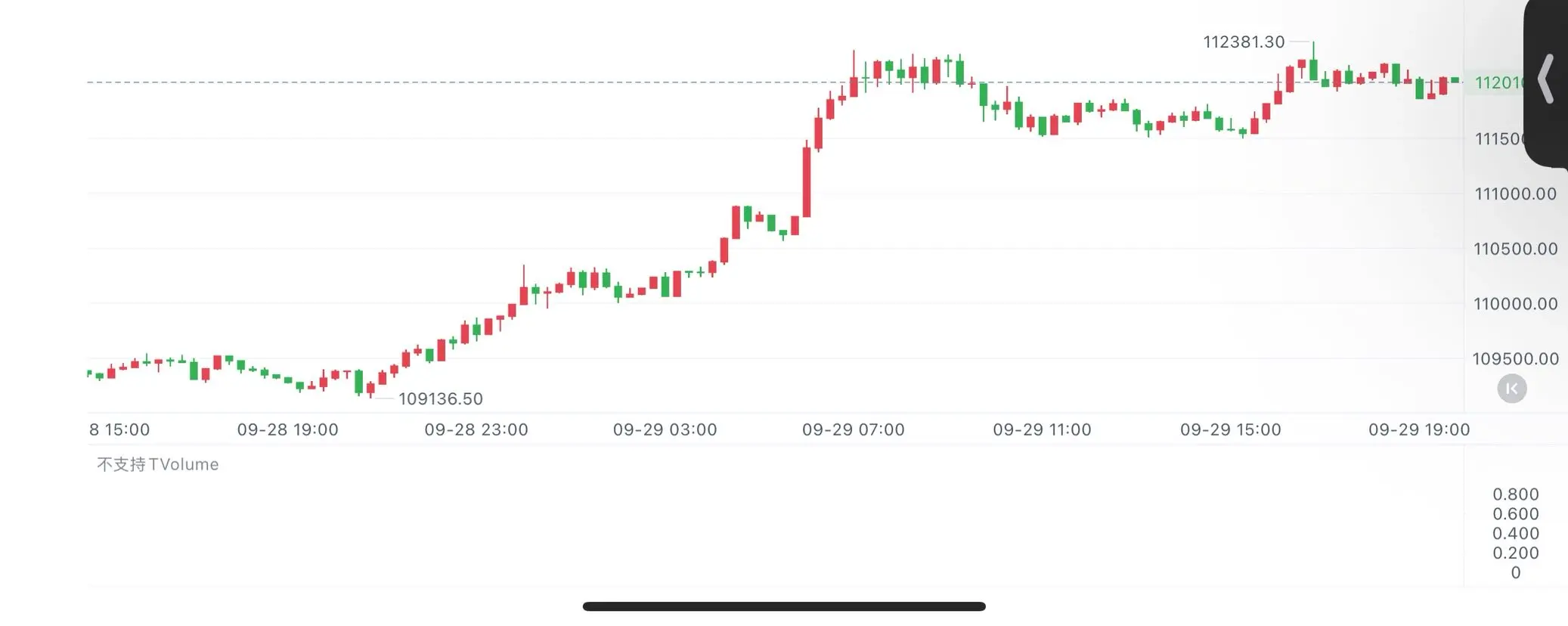Tap the 111000.00 price axis label
The image size is (1568, 626).
point(1515,194)
